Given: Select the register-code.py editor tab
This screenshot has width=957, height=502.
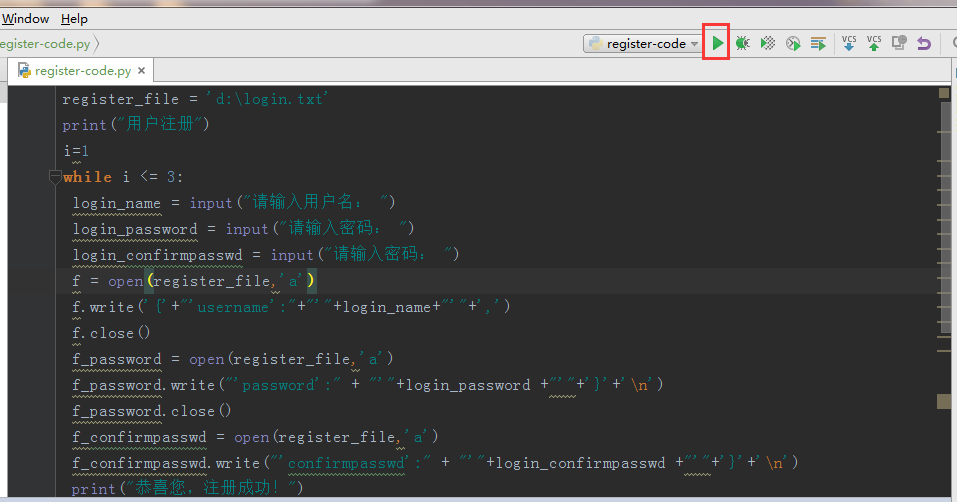Looking at the screenshot, I should point(79,71).
